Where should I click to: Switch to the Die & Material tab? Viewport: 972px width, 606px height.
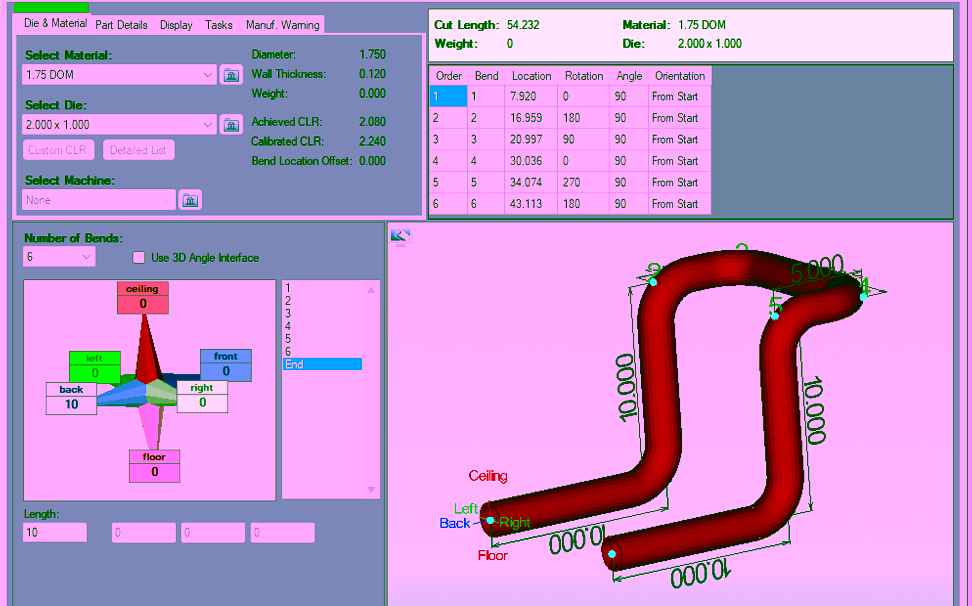click(x=55, y=24)
